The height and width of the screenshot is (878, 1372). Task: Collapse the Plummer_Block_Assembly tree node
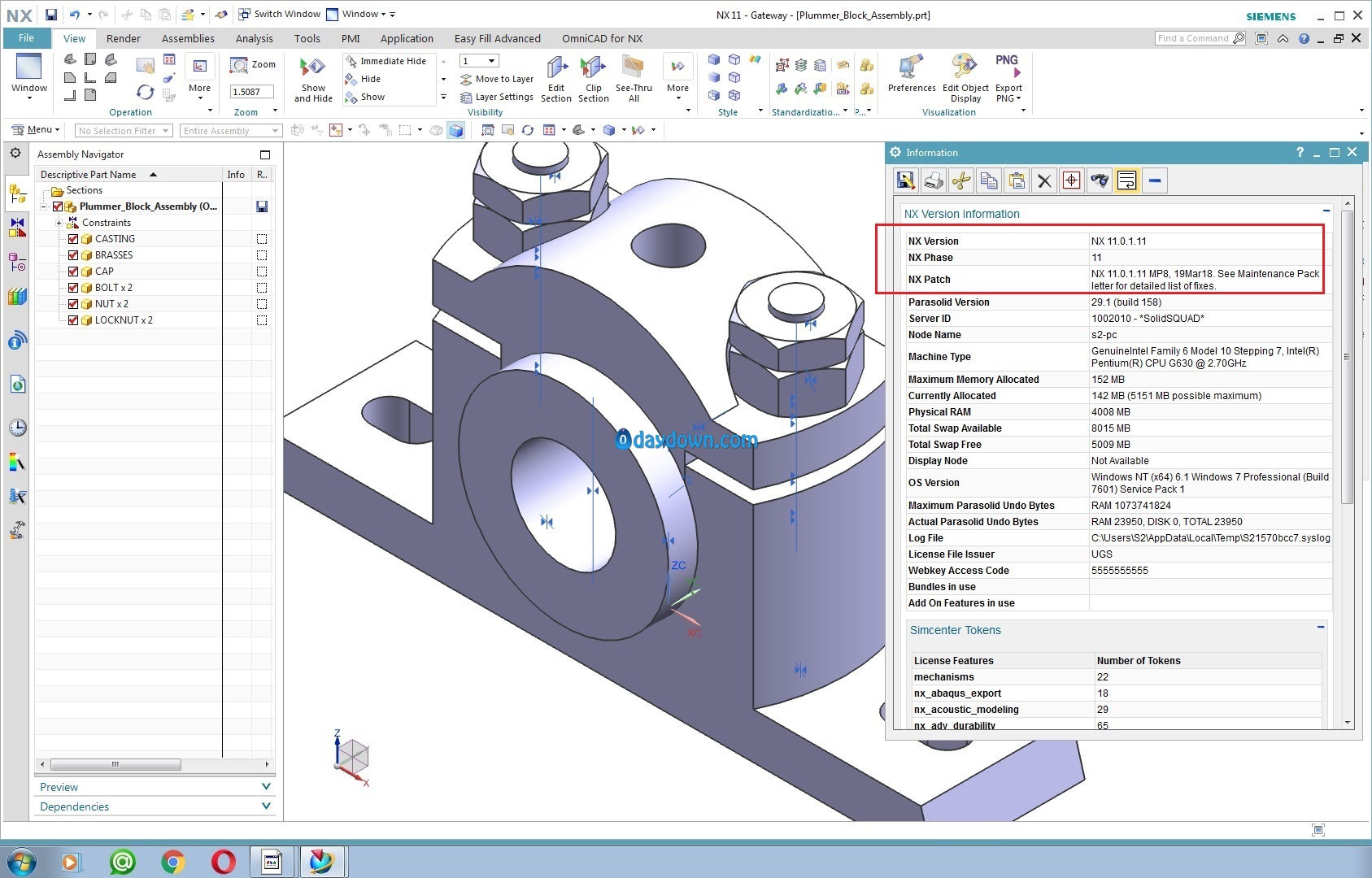click(44, 206)
